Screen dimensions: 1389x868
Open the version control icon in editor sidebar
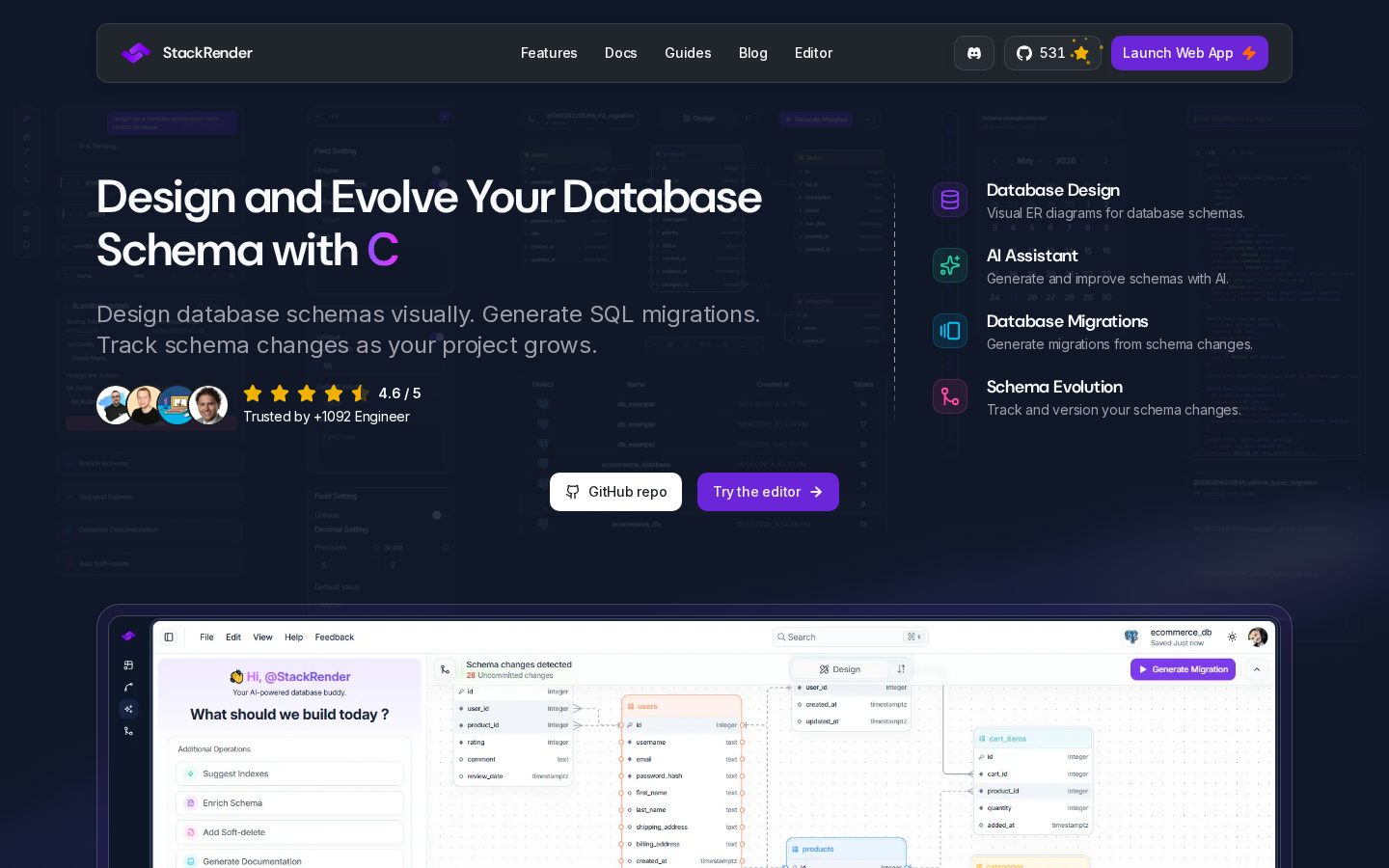(x=128, y=731)
